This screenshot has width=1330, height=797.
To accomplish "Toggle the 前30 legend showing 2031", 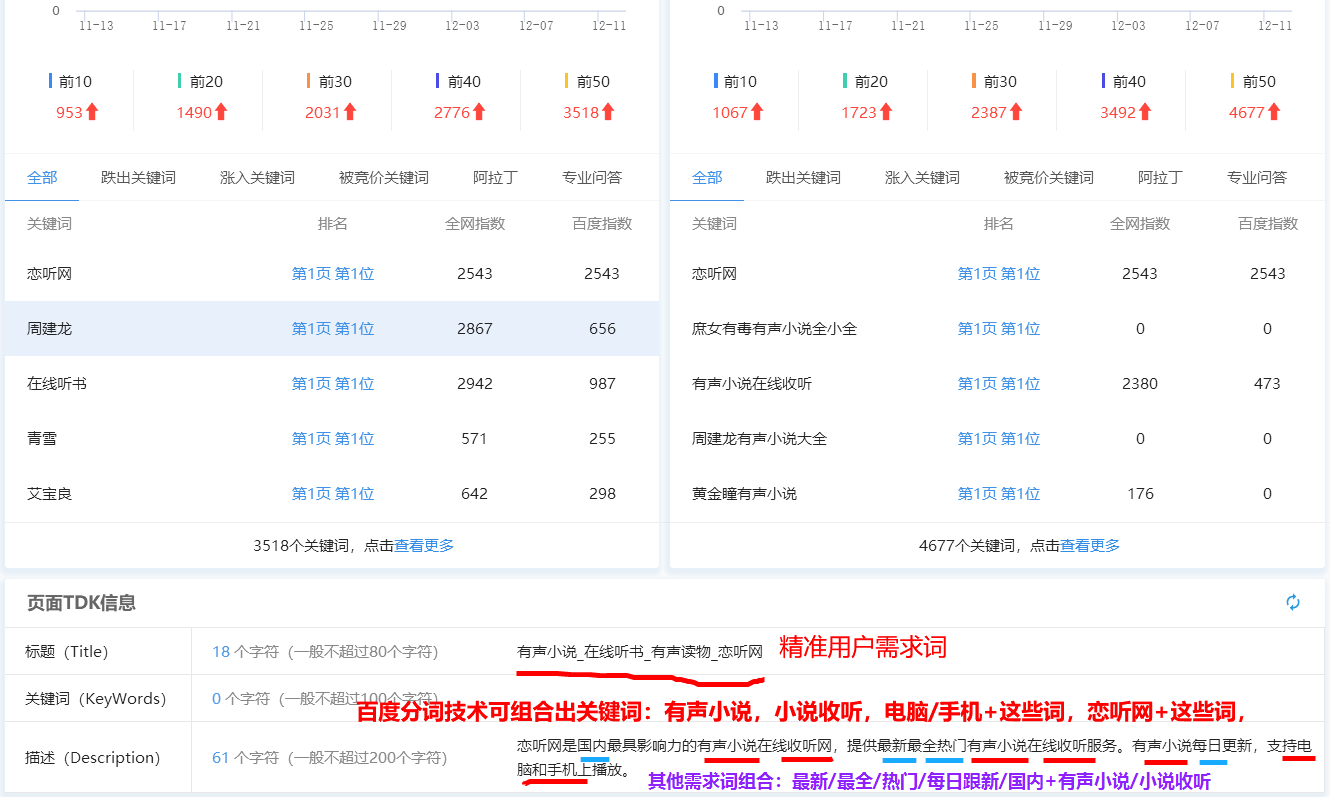I will tap(329, 82).
